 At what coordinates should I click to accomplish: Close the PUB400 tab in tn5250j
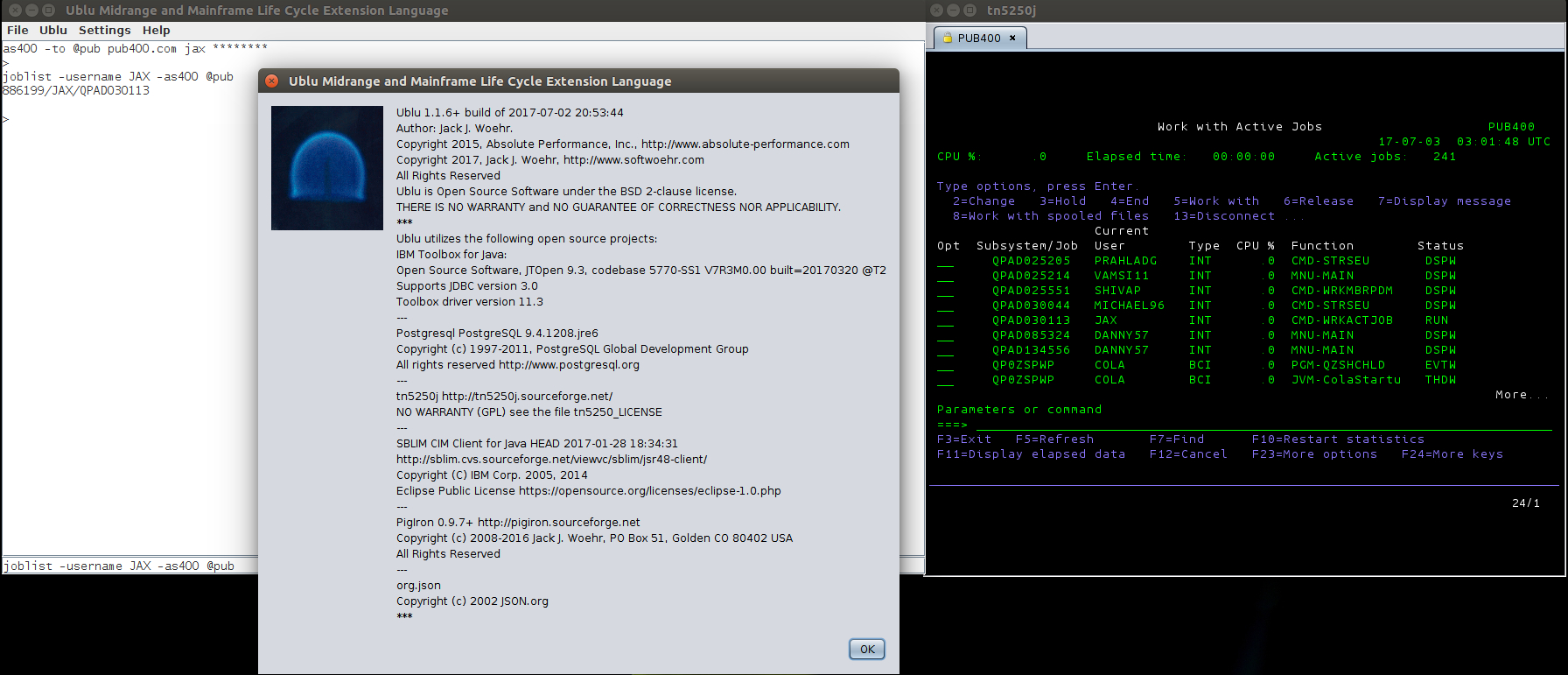pyautogui.click(x=1012, y=38)
